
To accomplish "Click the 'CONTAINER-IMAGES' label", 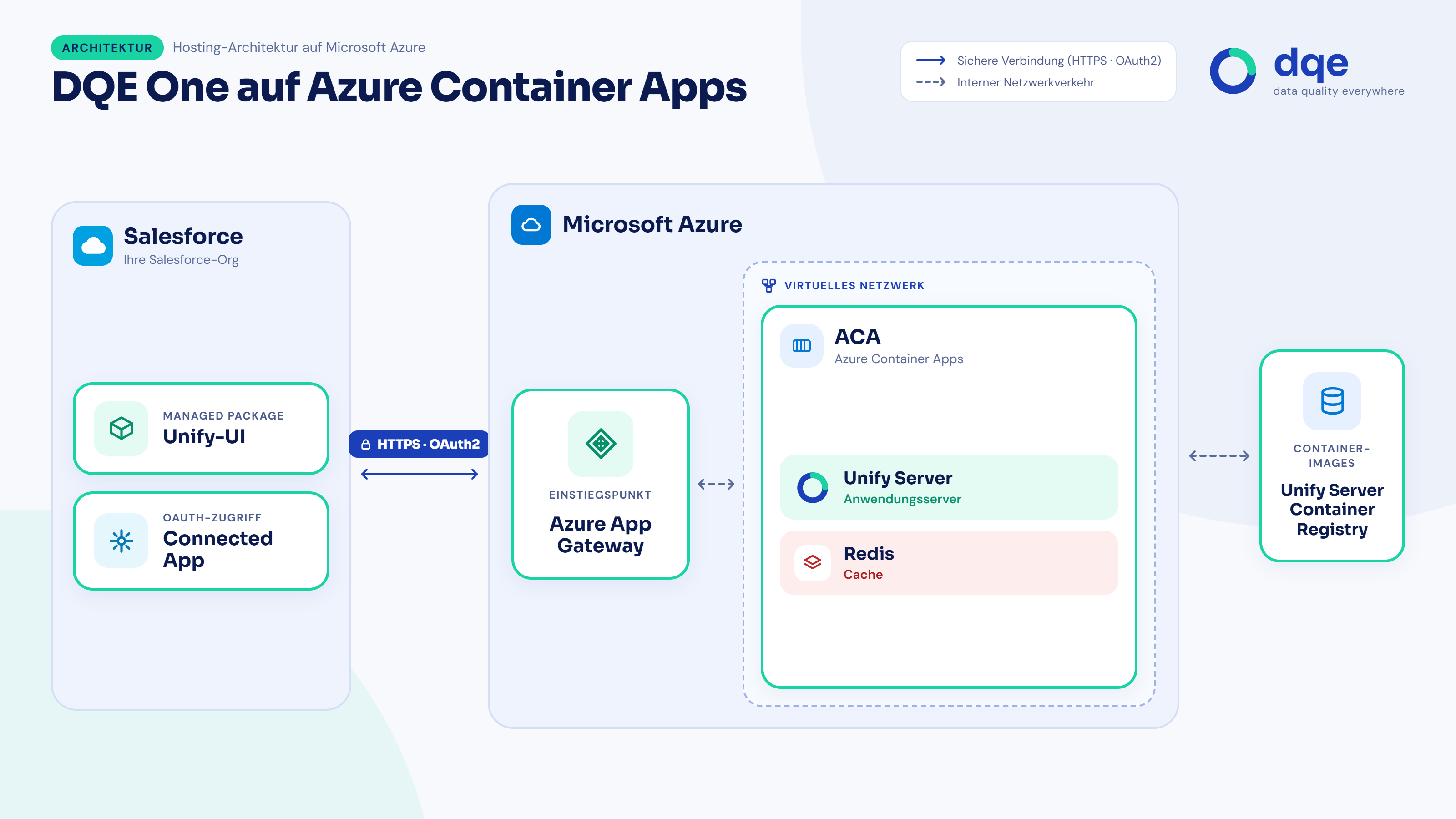I will [x=1332, y=455].
